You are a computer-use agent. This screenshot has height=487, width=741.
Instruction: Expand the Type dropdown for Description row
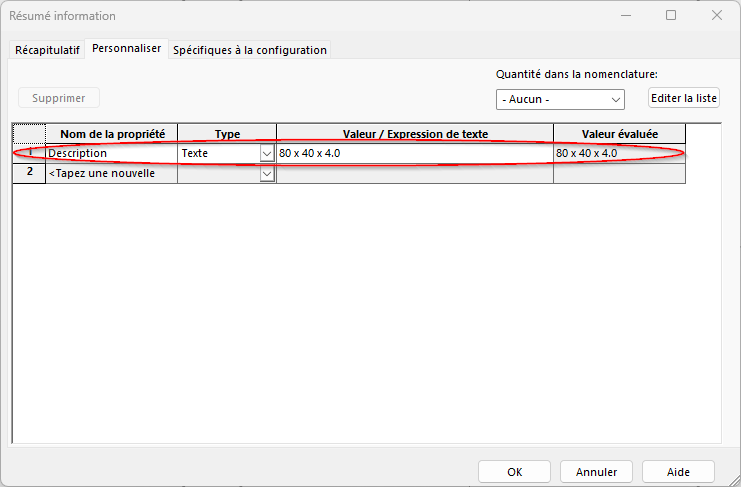tap(267, 154)
